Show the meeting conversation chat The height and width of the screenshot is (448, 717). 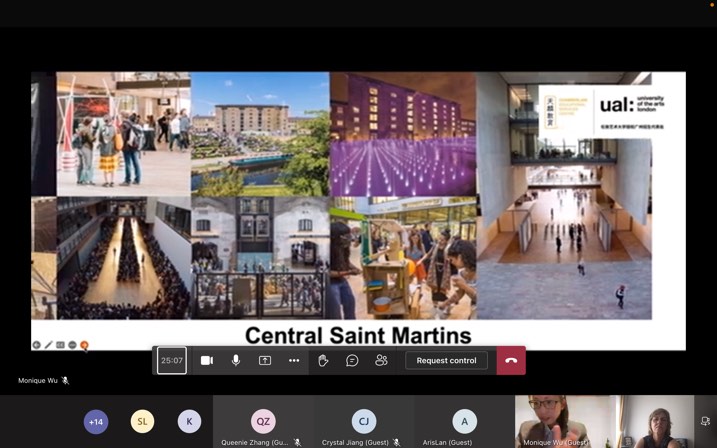pos(352,361)
